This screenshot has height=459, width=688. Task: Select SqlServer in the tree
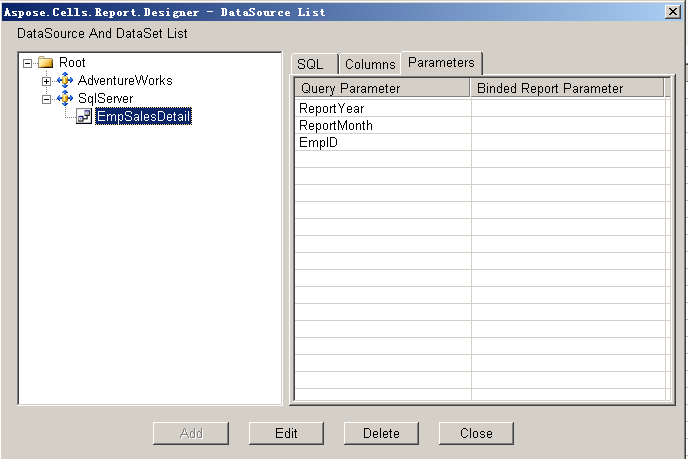click(x=105, y=98)
